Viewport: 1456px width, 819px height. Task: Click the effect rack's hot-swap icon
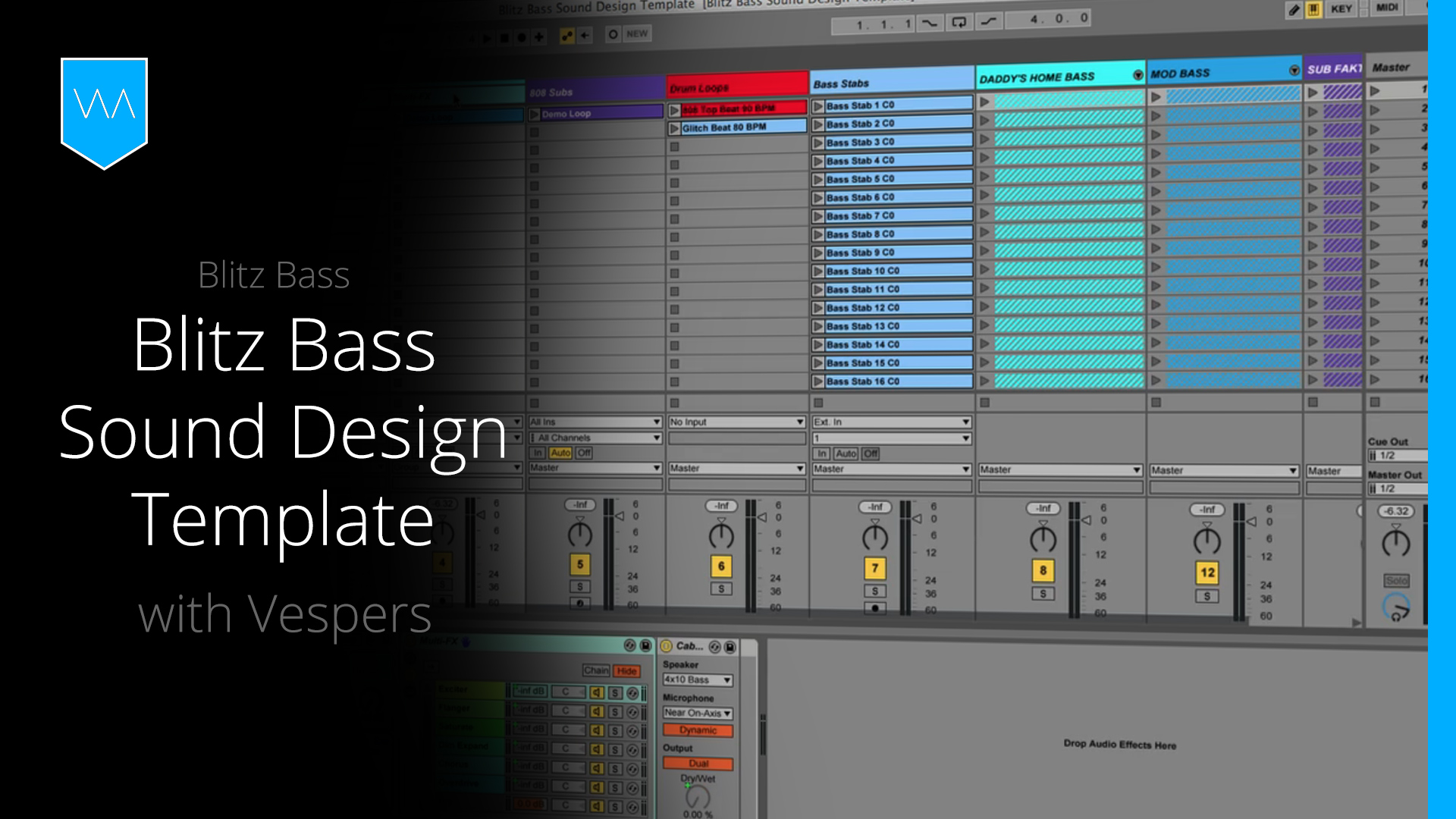coord(630,645)
